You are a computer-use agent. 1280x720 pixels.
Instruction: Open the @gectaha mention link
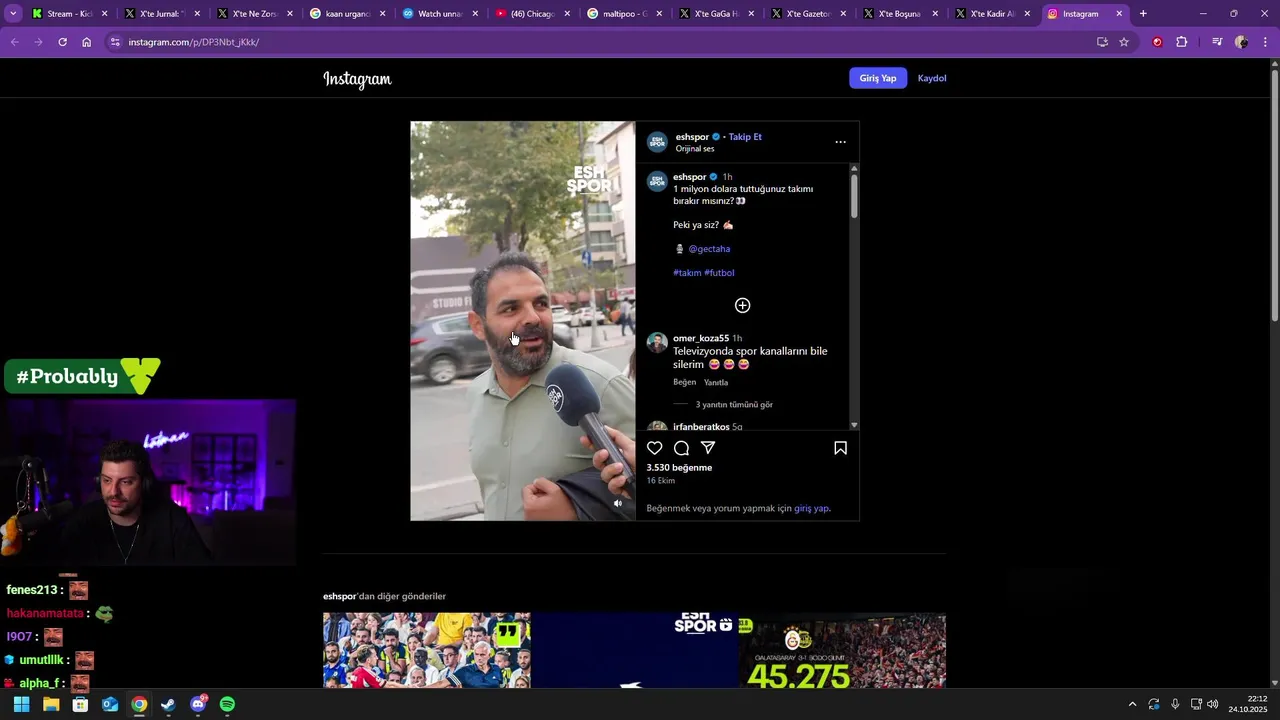pos(709,249)
